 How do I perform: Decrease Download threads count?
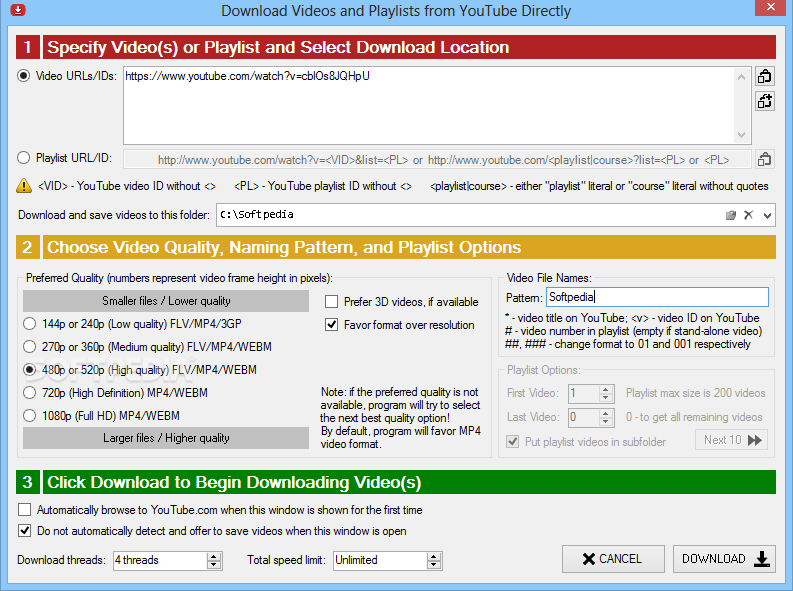click(214, 565)
